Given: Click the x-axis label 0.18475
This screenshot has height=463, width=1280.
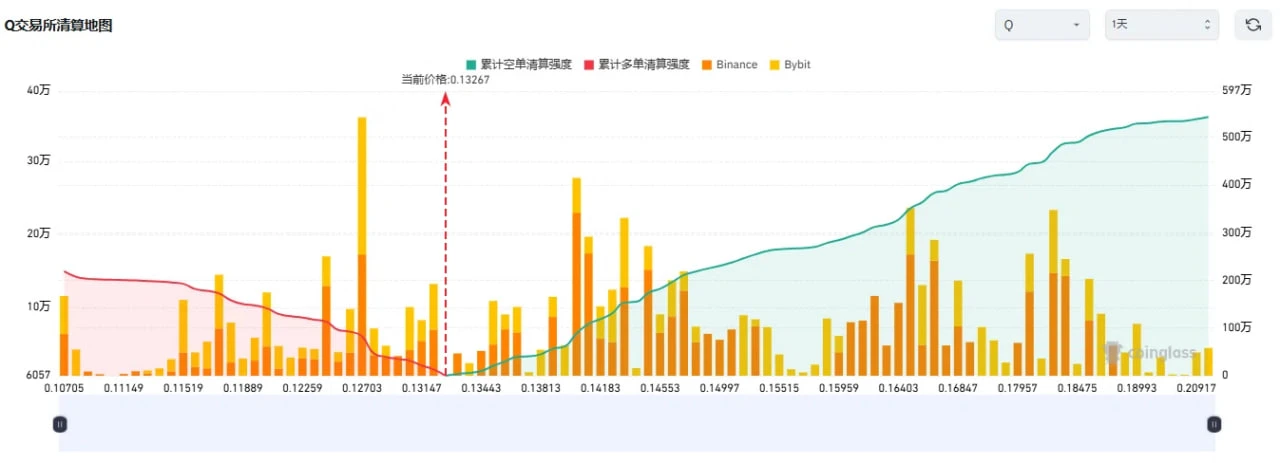Looking at the screenshot, I should coord(1075,387).
